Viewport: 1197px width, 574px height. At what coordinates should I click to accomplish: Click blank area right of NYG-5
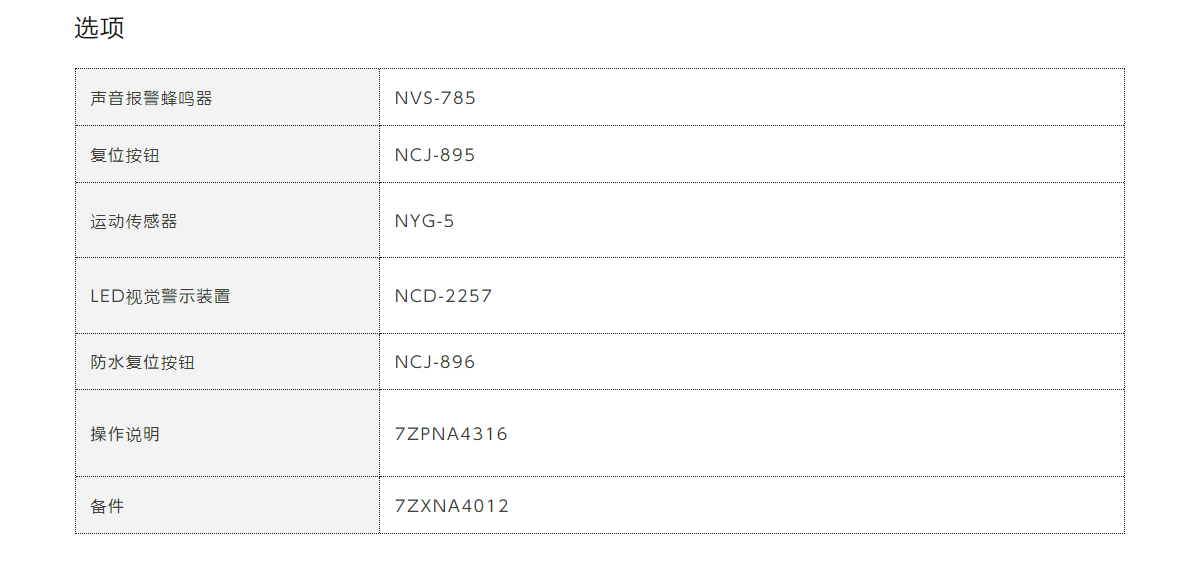pos(789,221)
